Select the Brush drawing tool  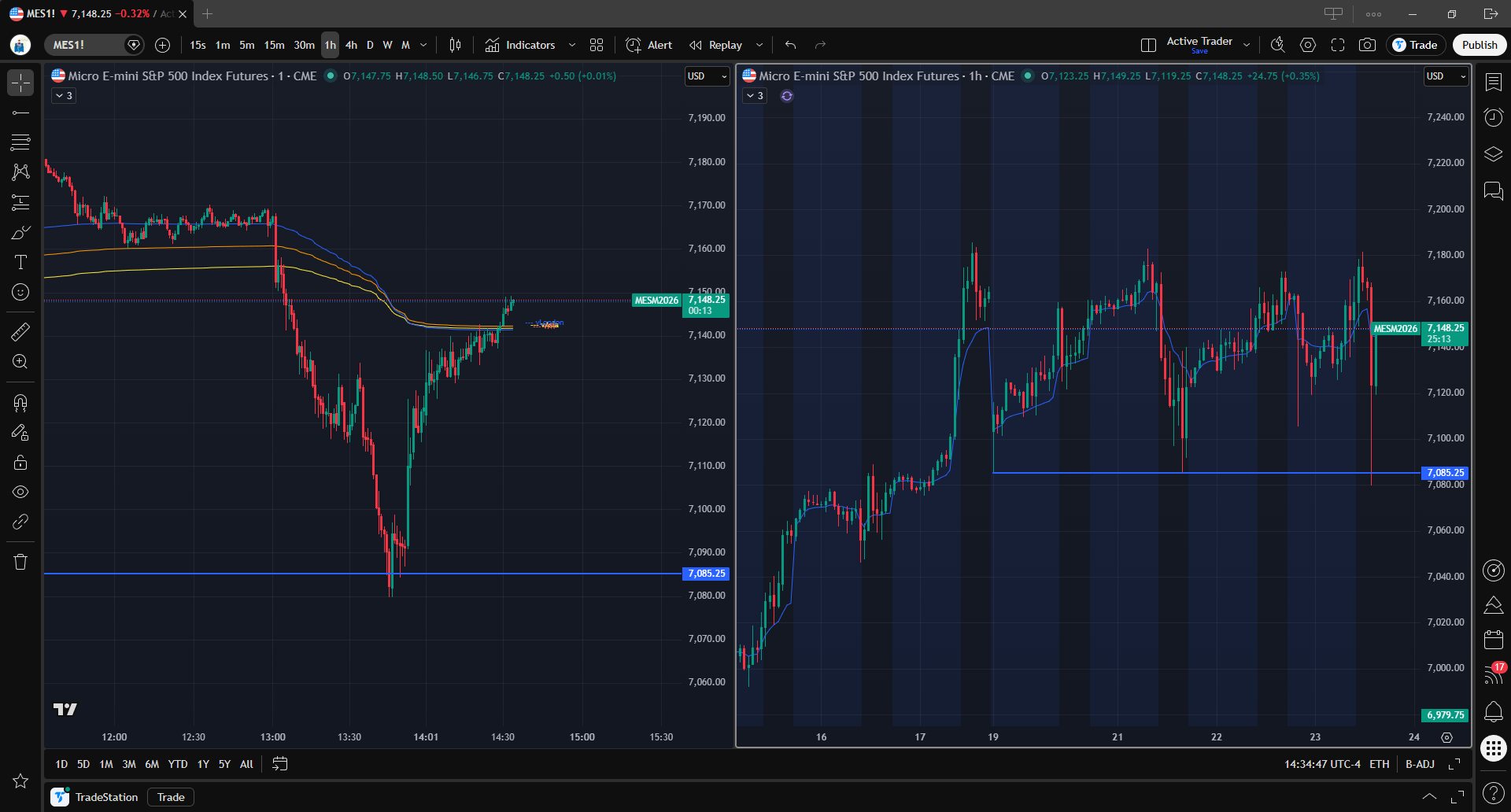20,233
